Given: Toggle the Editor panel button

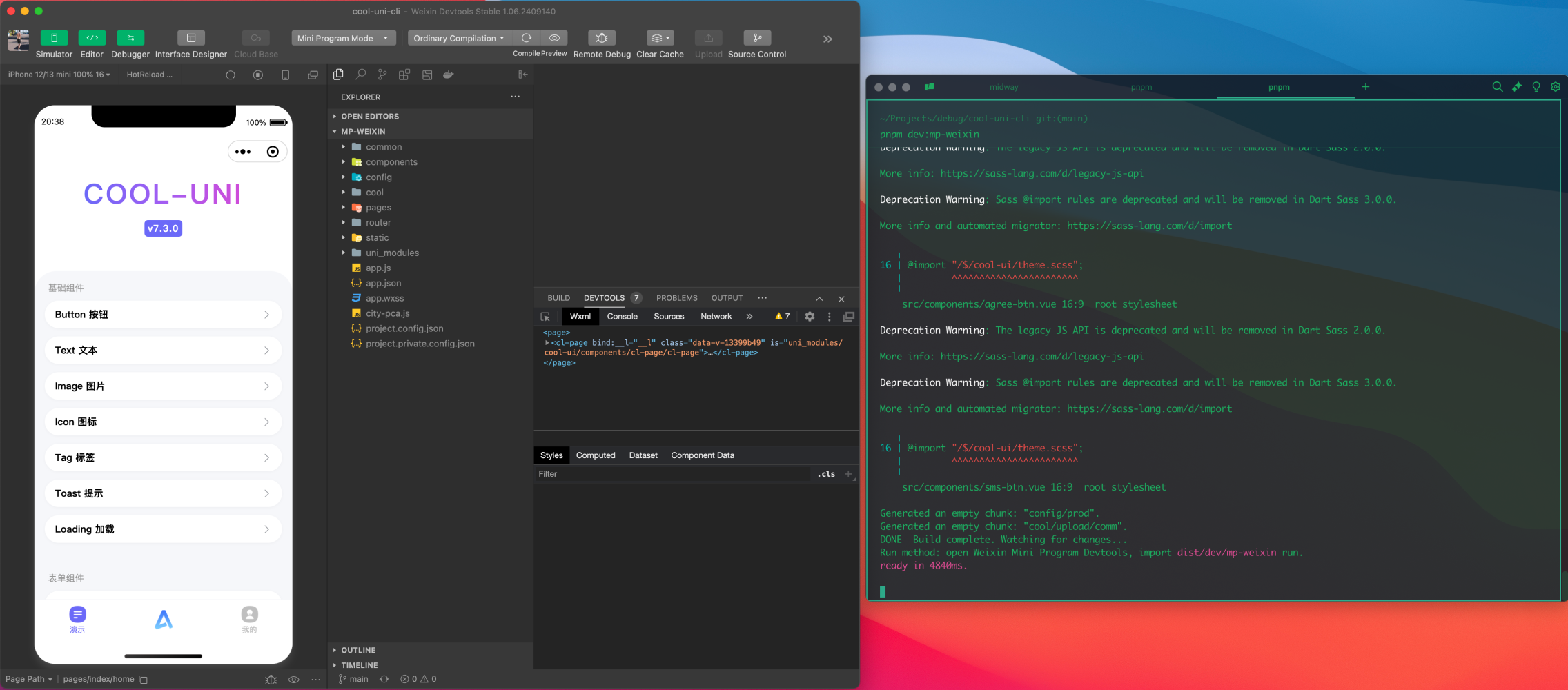Looking at the screenshot, I should [x=92, y=38].
